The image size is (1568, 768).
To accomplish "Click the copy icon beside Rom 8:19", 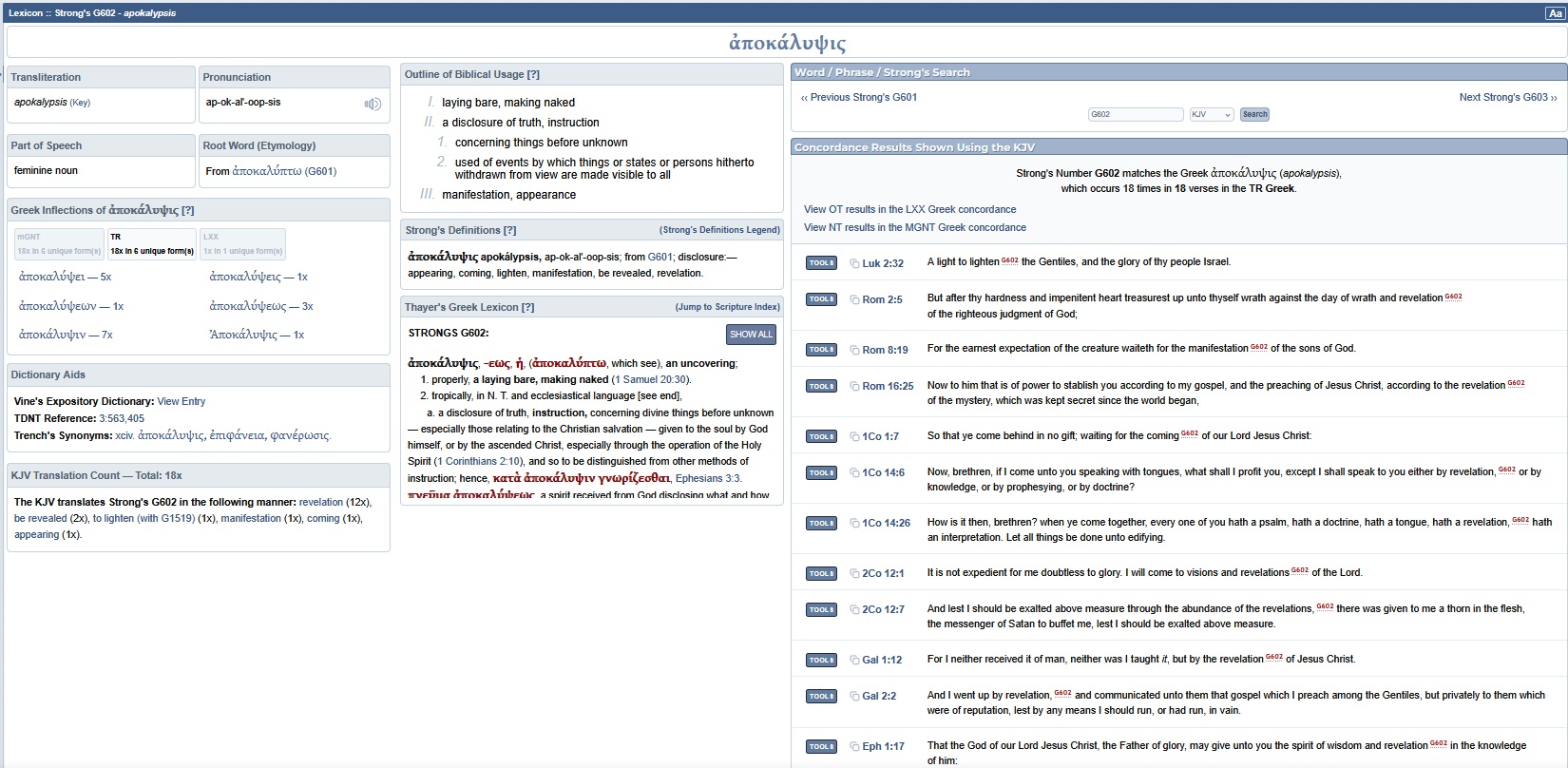I will [854, 350].
